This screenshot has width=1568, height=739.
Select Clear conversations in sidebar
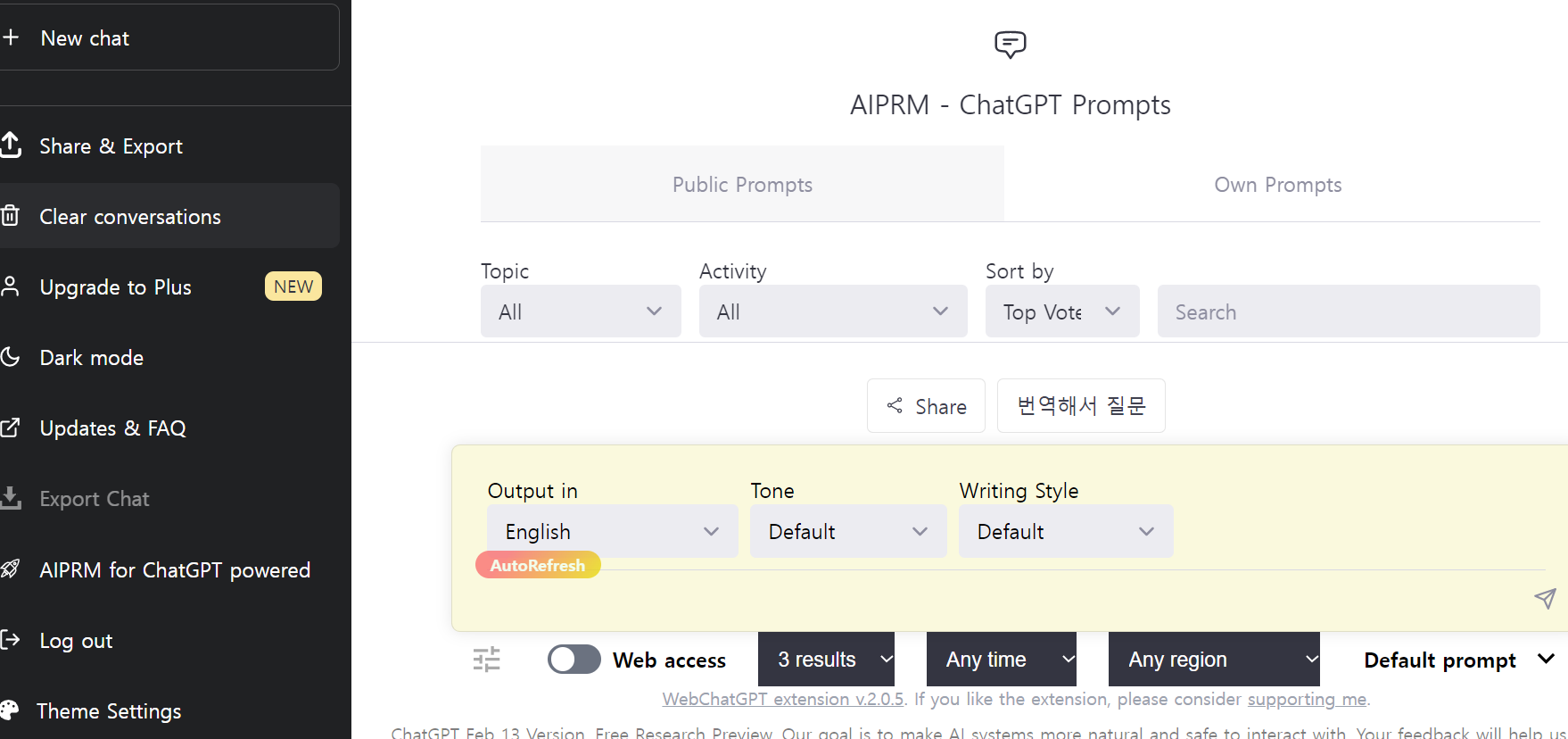(169, 216)
